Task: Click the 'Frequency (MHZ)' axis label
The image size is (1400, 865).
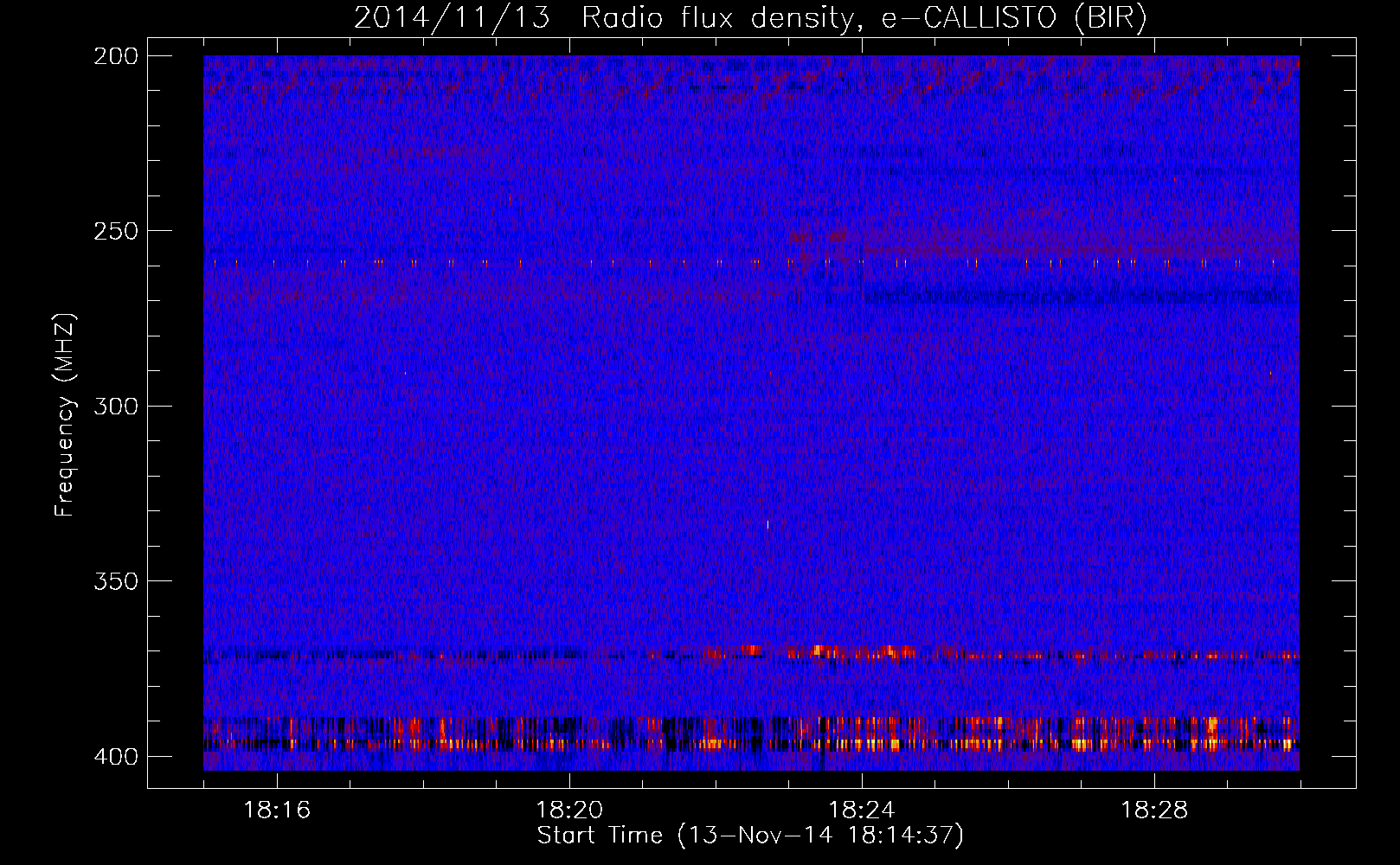Action: click(65, 414)
